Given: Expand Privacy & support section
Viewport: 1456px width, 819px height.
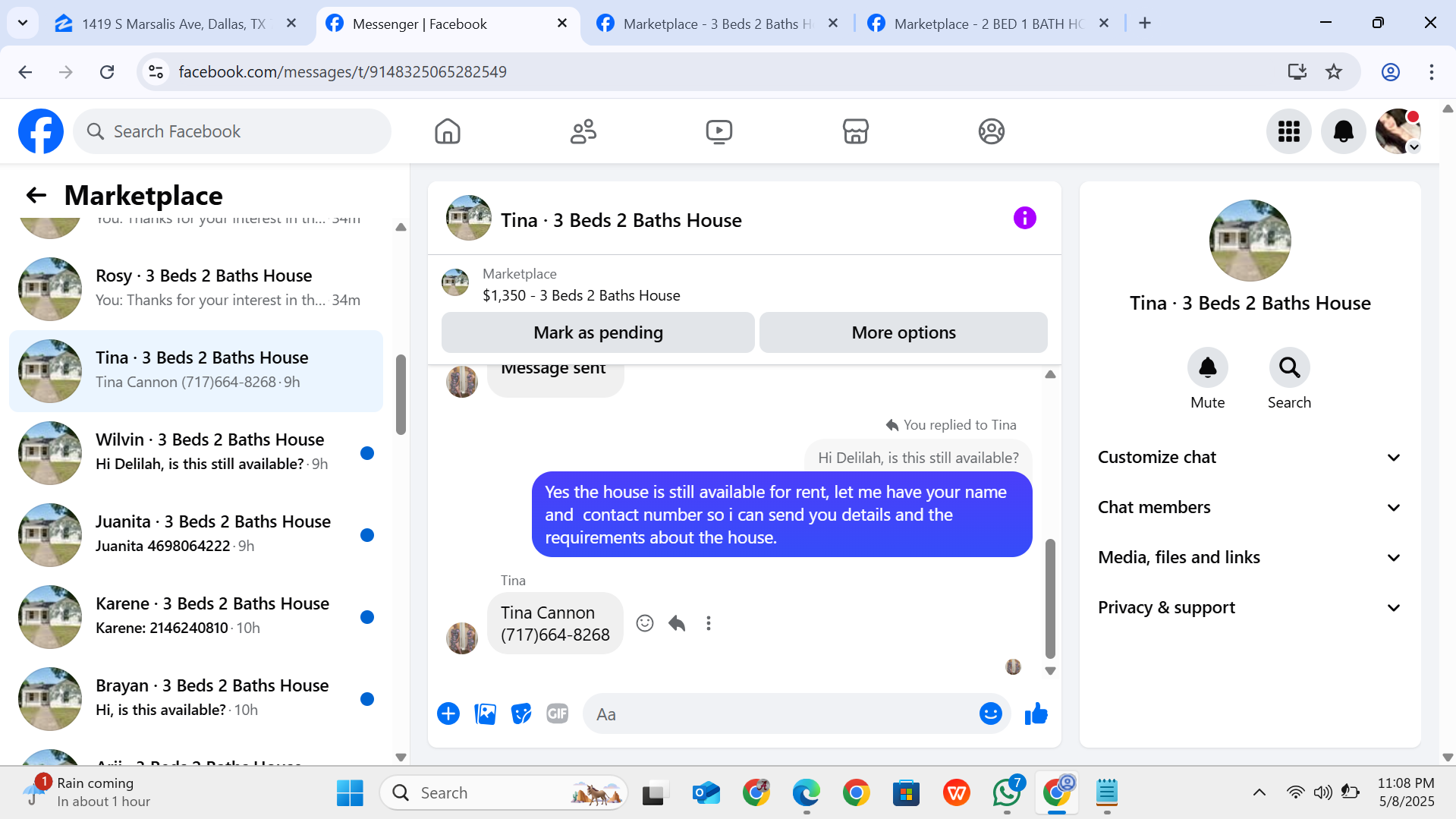Looking at the screenshot, I should [x=1249, y=607].
